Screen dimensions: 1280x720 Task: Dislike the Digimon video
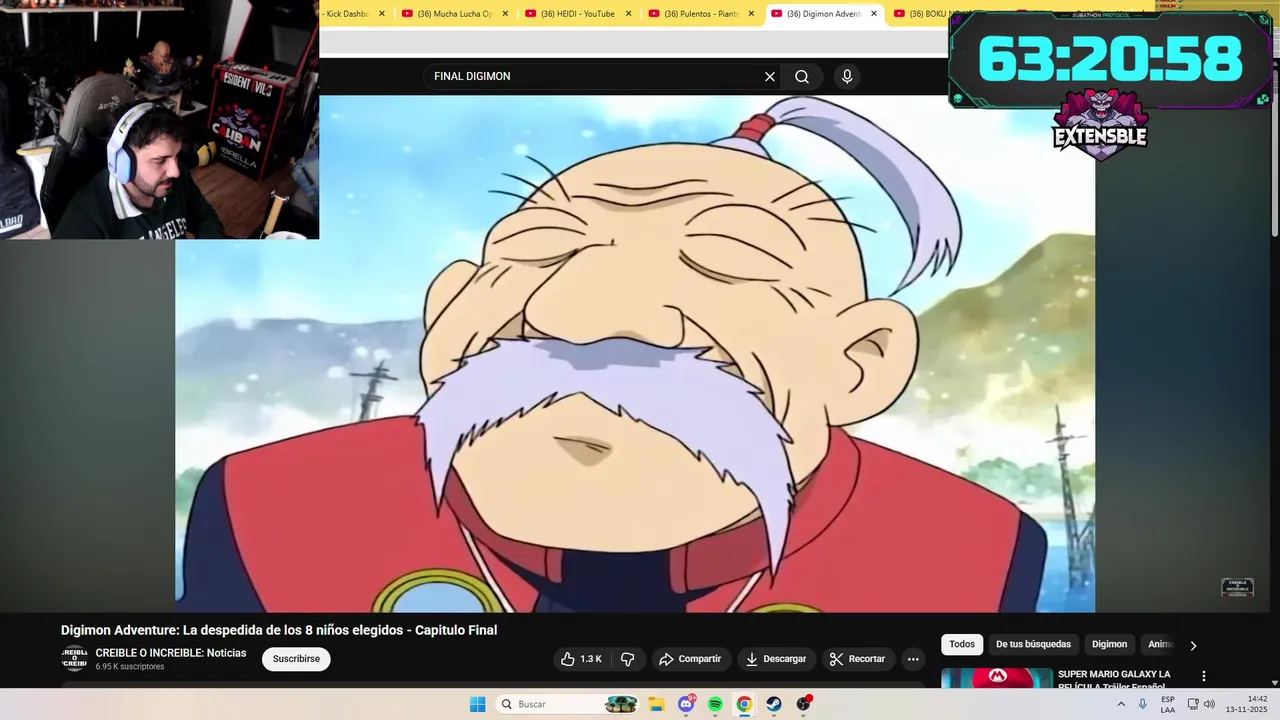tap(628, 659)
